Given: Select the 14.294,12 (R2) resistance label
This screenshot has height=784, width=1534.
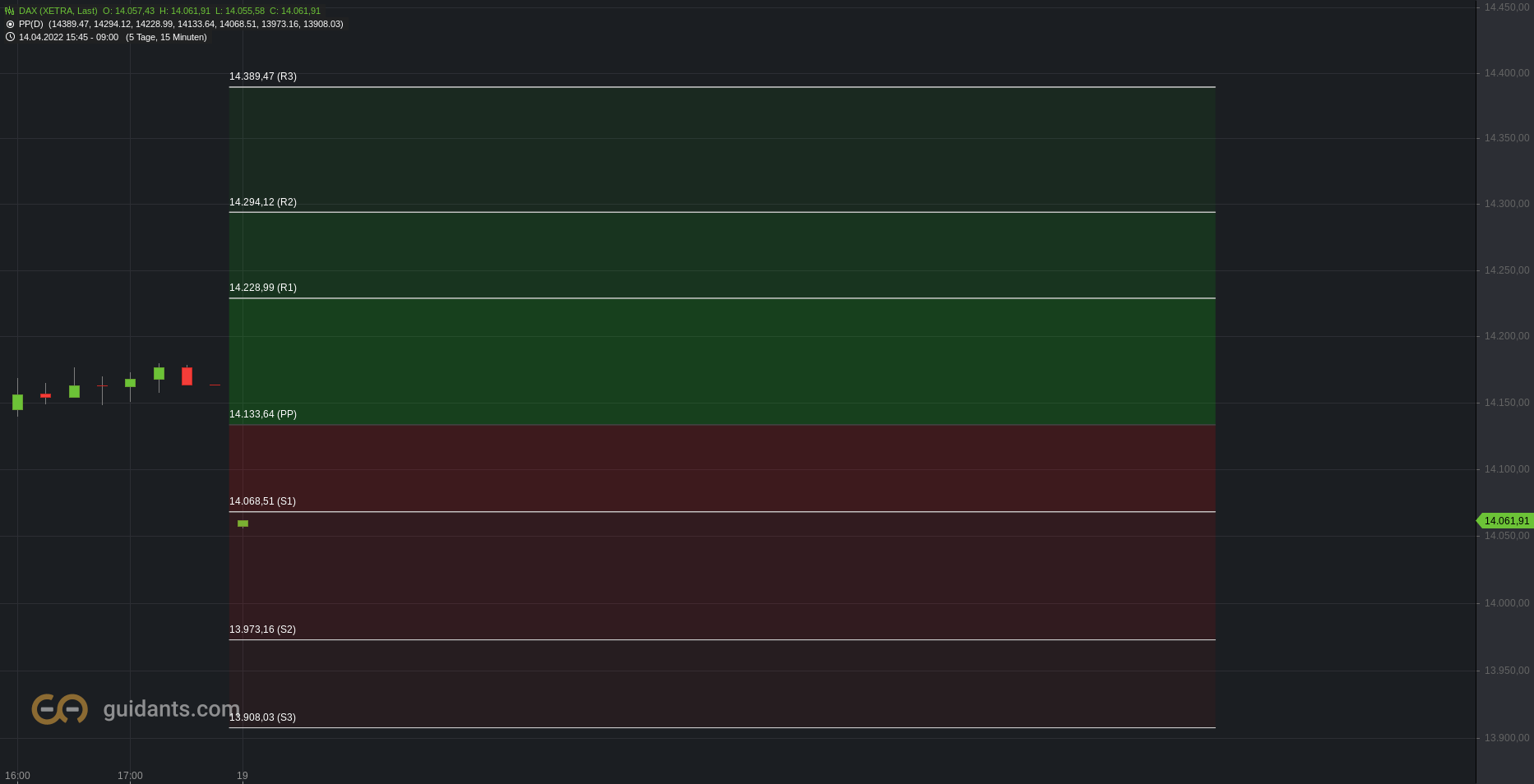Looking at the screenshot, I should pyautogui.click(x=263, y=202).
